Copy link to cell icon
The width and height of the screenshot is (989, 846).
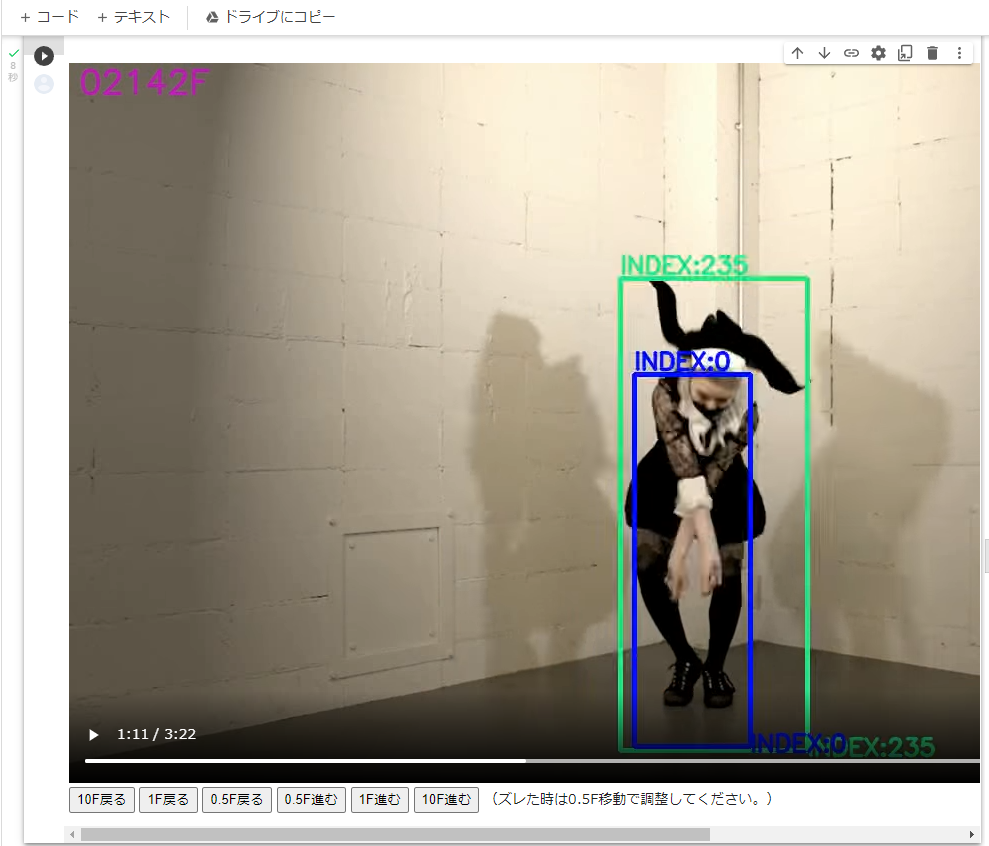pos(851,53)
